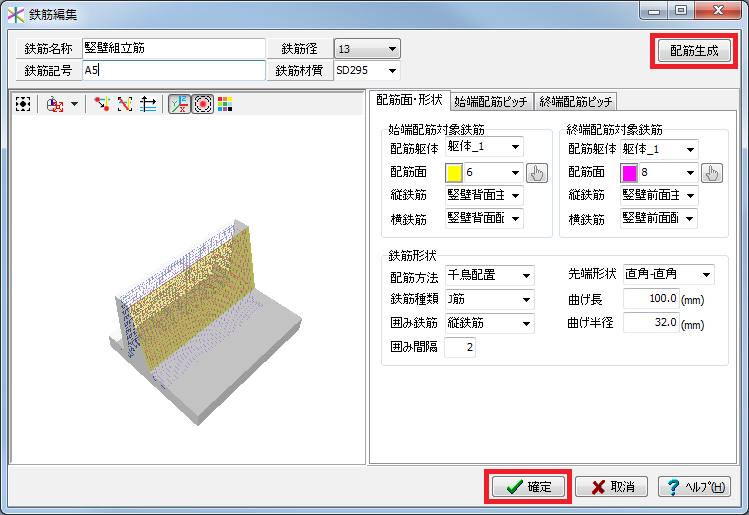This screenshot has width=749, height=515.
Task: Open the 終端 配筋面 dropdown showing 8
Action: tap(668, 172)
